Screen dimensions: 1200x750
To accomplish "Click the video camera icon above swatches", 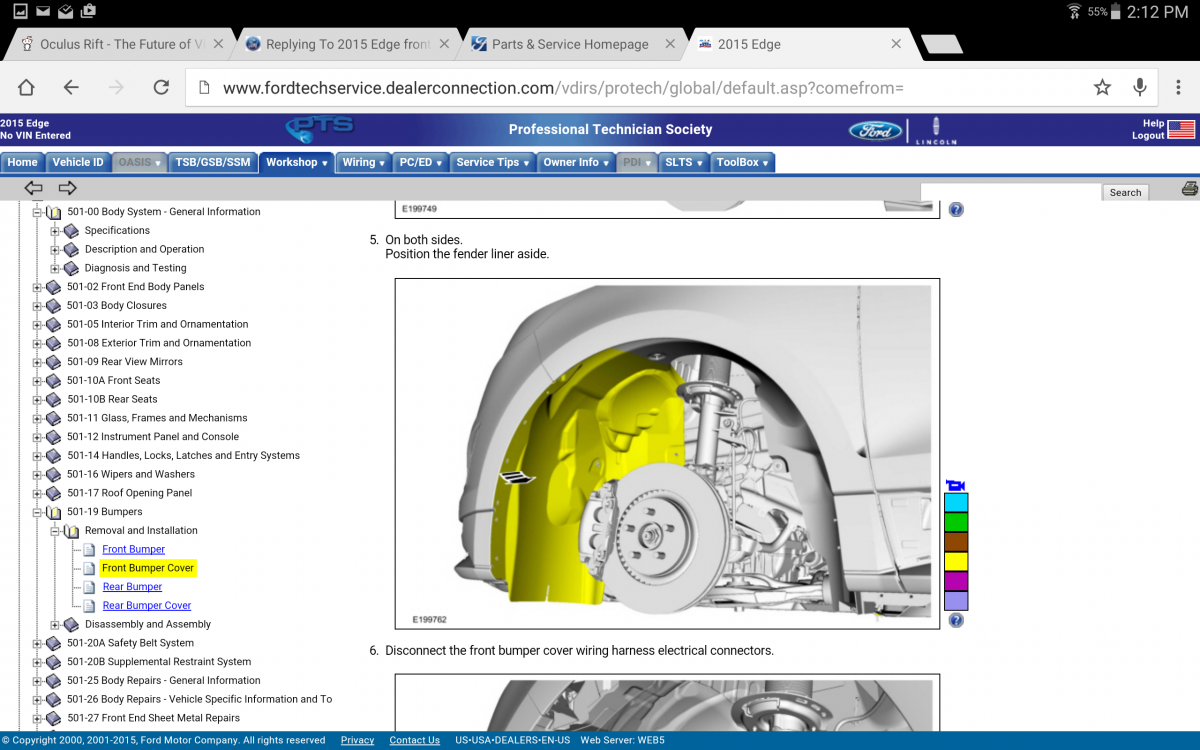I will pyautogui.click(x=956, y=485).
